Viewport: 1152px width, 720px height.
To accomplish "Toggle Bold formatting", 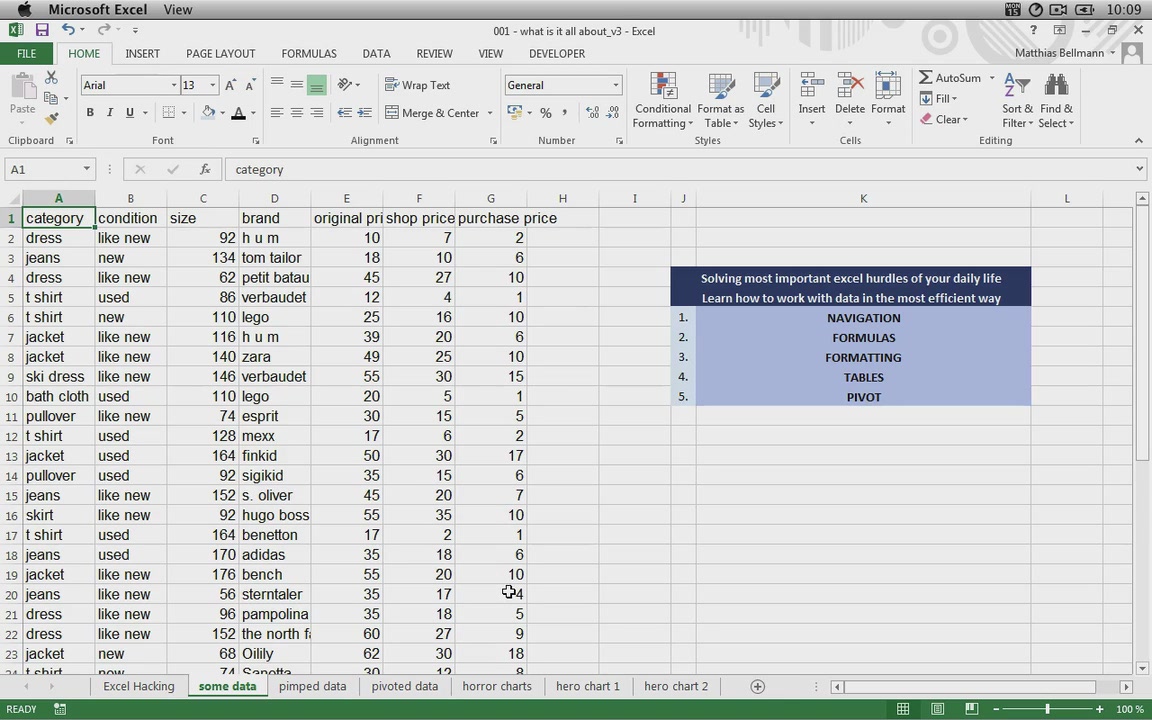I will (x=90, y=112).
